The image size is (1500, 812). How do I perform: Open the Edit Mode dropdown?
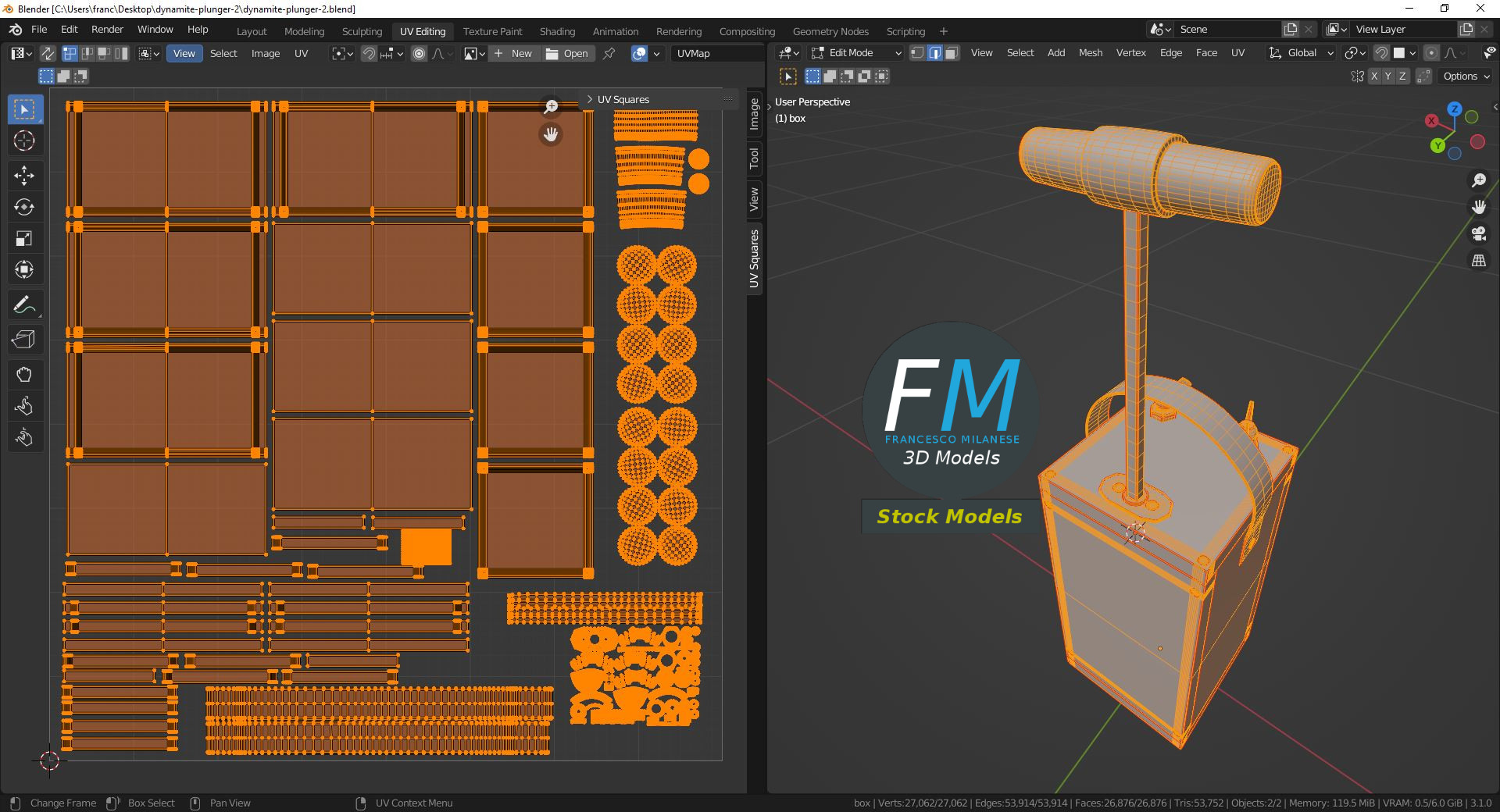[x=856, y=53]
